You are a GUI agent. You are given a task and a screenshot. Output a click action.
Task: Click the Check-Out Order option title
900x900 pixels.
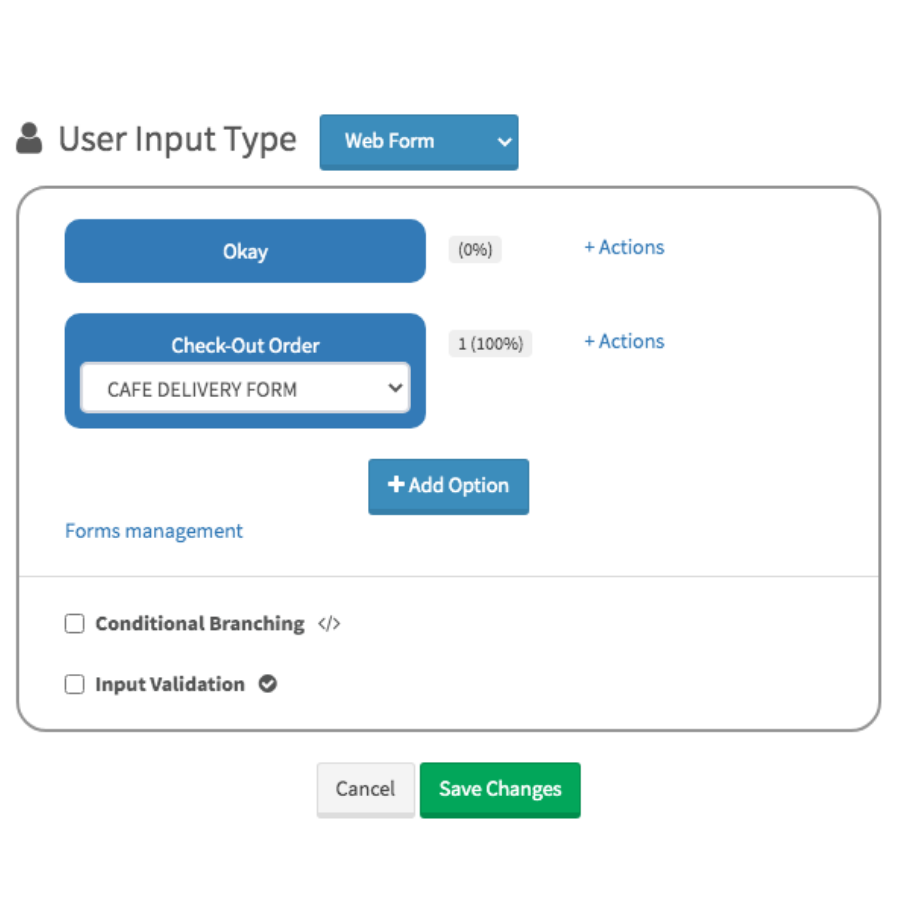point(245,345)
